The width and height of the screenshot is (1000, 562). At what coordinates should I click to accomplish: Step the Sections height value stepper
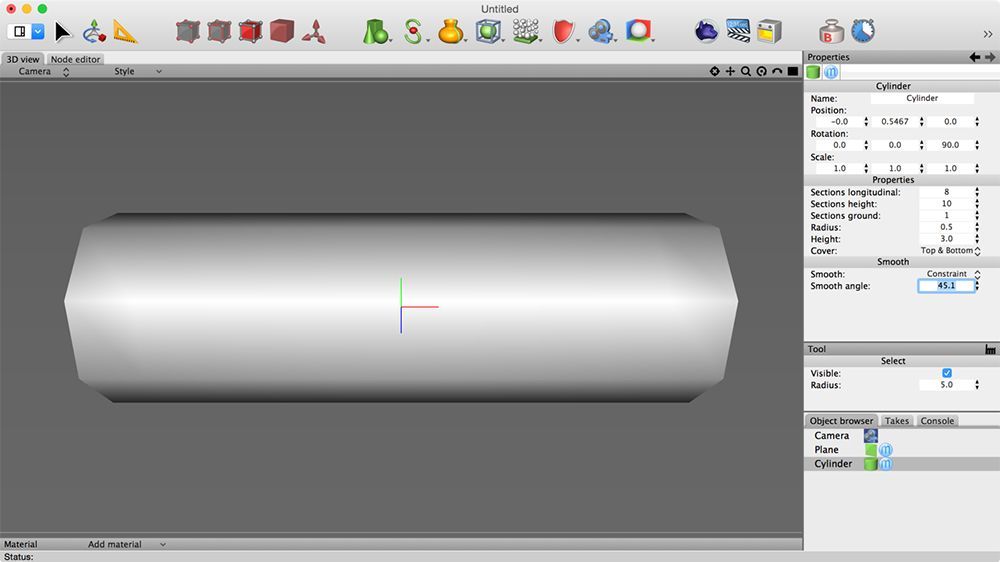[x=977, y=203]
